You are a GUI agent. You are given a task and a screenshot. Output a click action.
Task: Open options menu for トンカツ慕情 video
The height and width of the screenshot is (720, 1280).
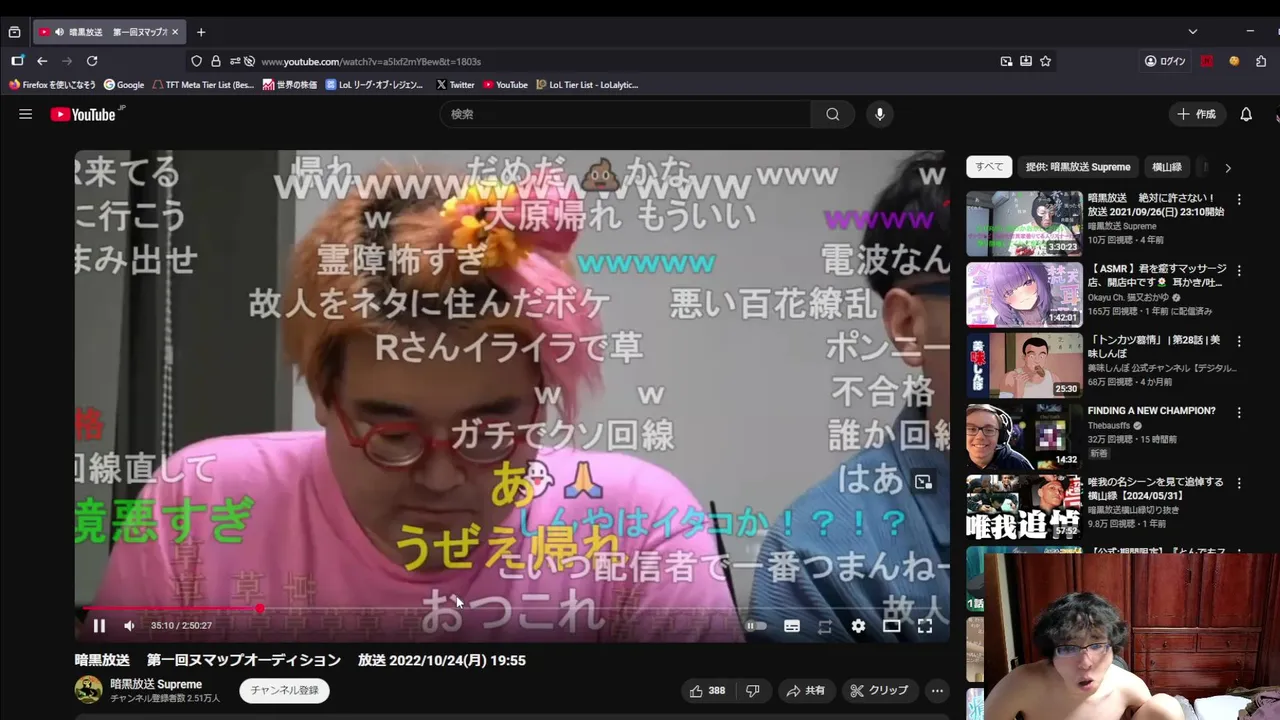[1239, 341]
